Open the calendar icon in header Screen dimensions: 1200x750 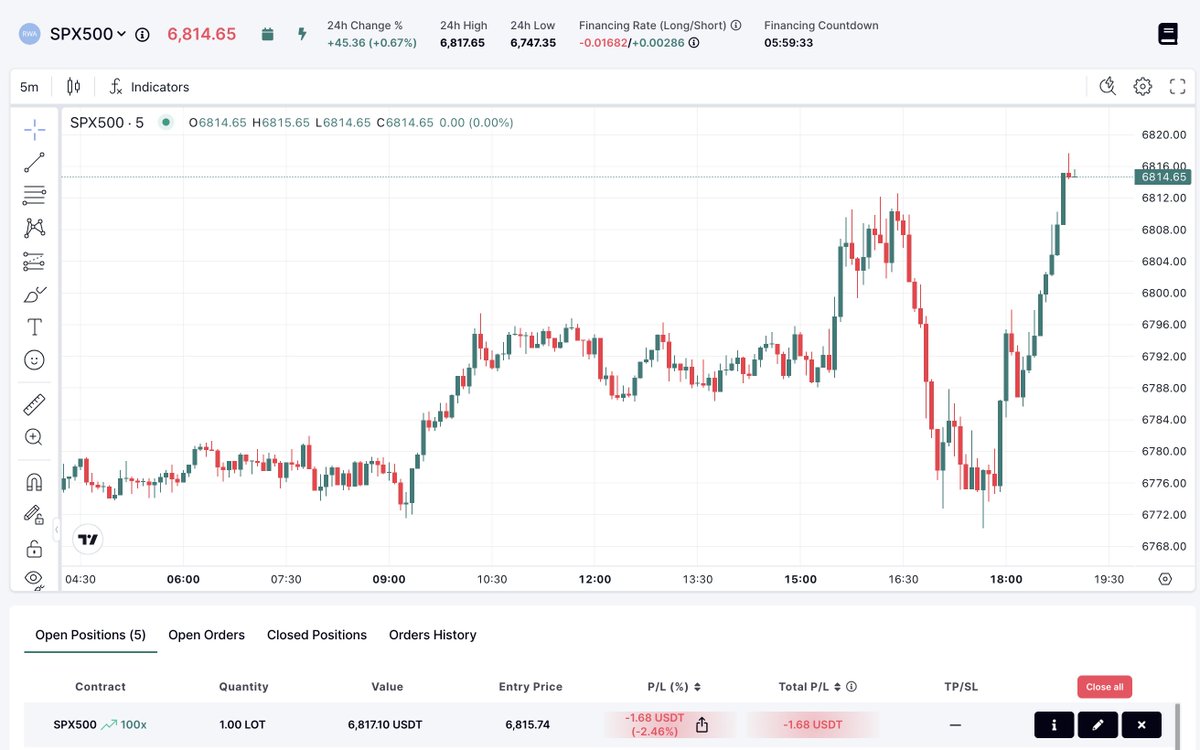pos(267,34)
